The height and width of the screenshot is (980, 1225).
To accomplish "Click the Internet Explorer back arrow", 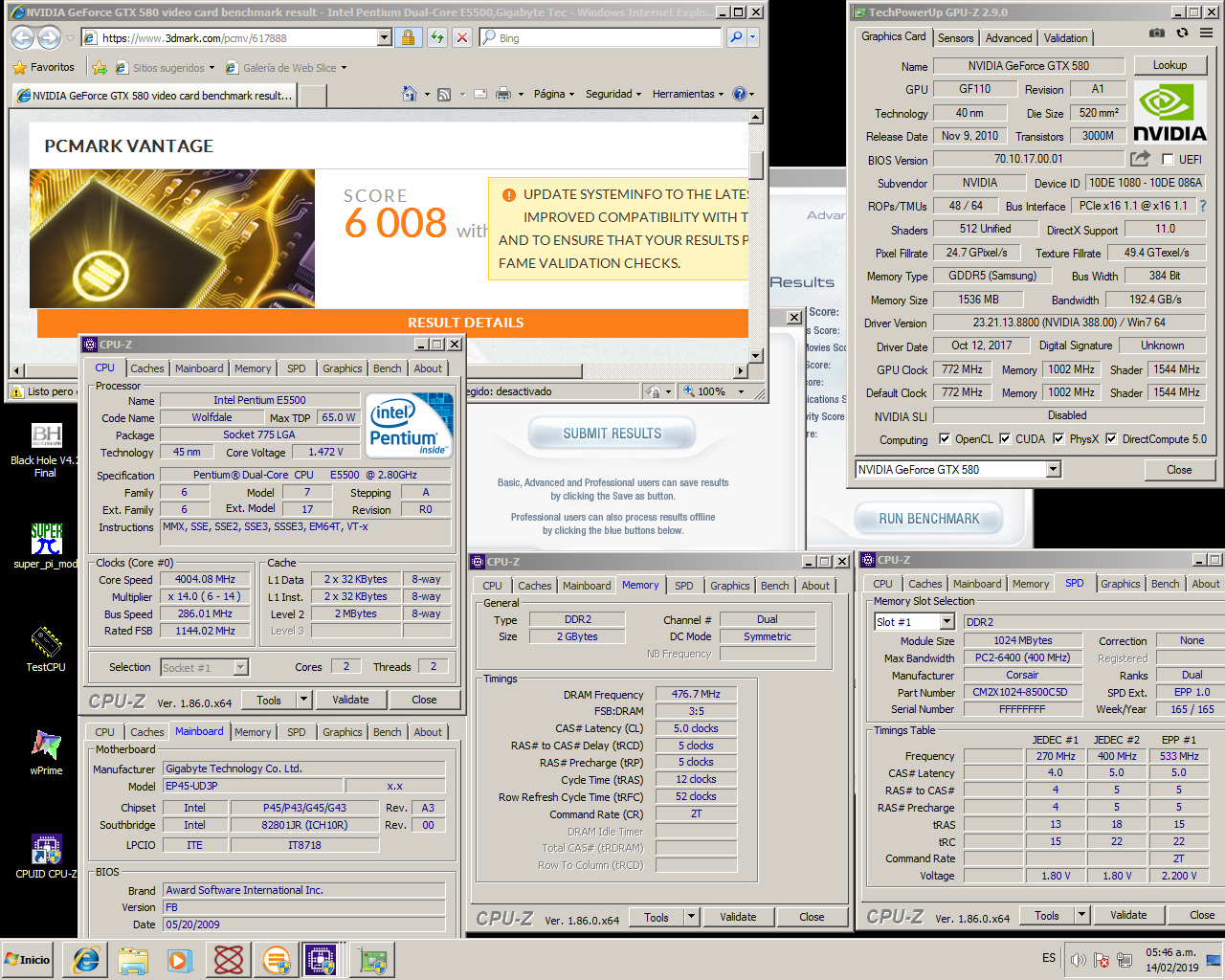I will click(22, 37).
